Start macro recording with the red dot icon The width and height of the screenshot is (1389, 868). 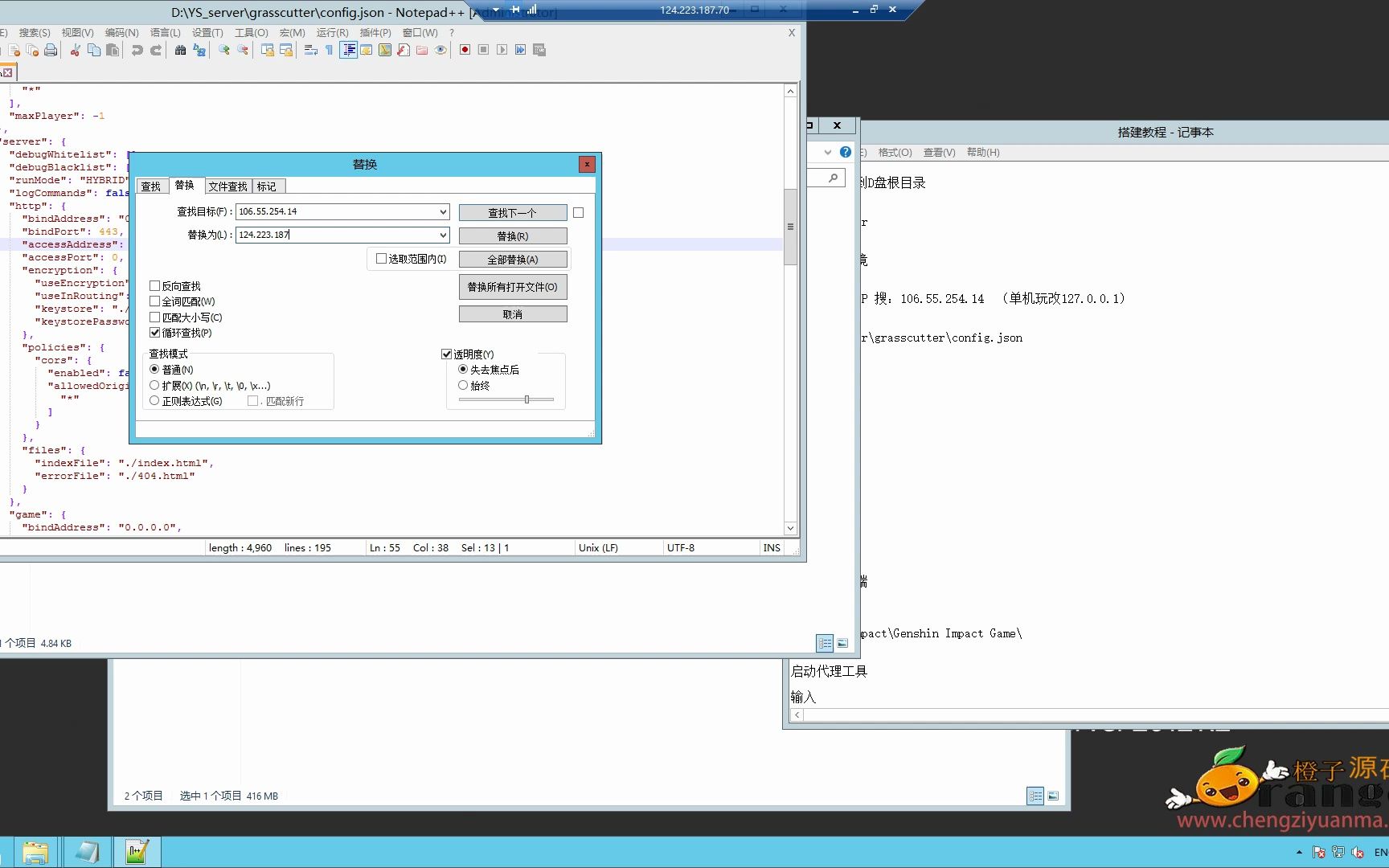pyautogui.click(x=465, y=50)
